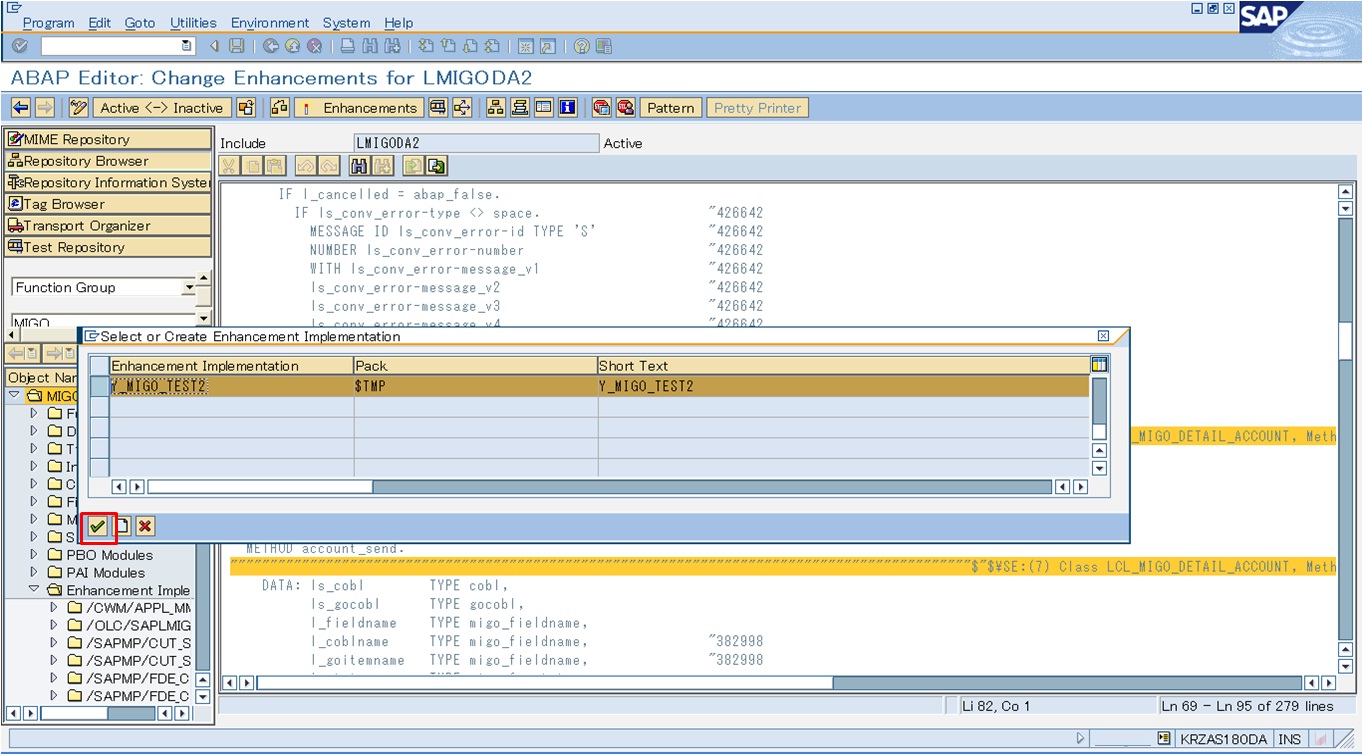This screenshot has width=1363, height=755.
Task: Click the Pattern icon in the editor toolbar
Action: pos(669,107)
